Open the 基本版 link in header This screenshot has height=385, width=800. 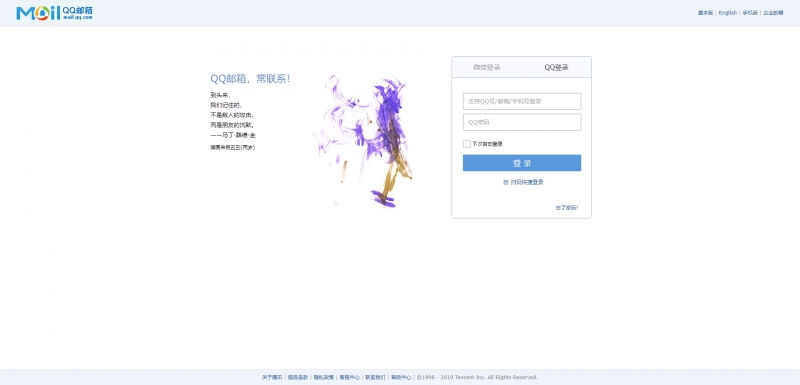pos(705,13)
